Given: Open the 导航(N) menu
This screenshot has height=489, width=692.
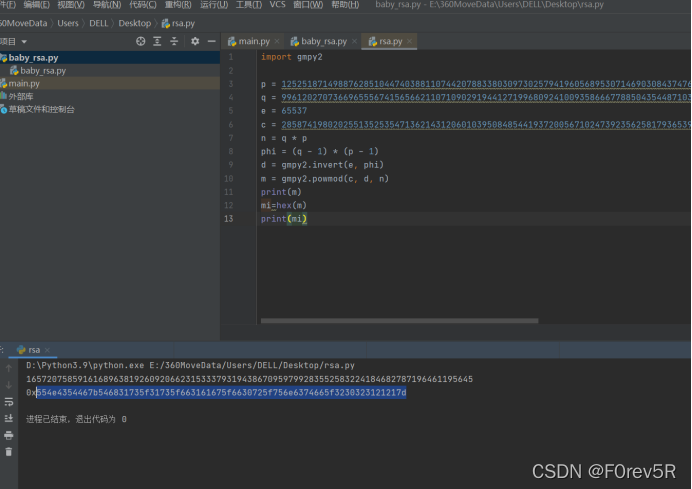Looking at the screenshot, I should (x=107, y=5).
